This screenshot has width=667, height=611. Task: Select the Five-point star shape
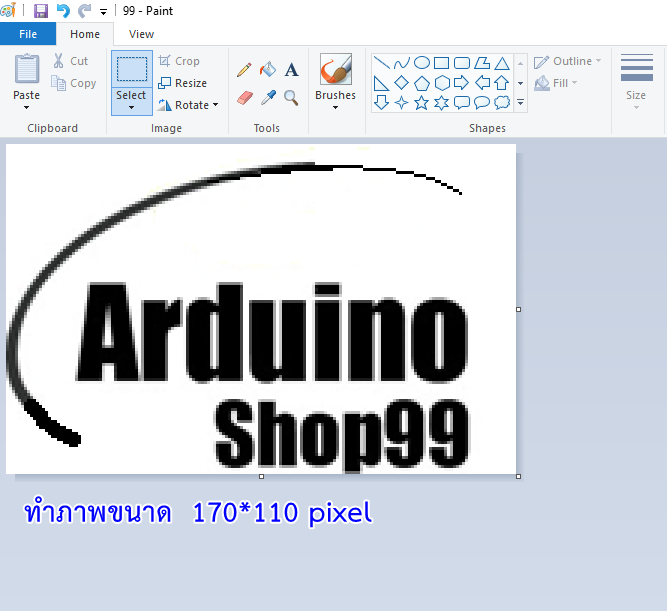tap(422, 103)
